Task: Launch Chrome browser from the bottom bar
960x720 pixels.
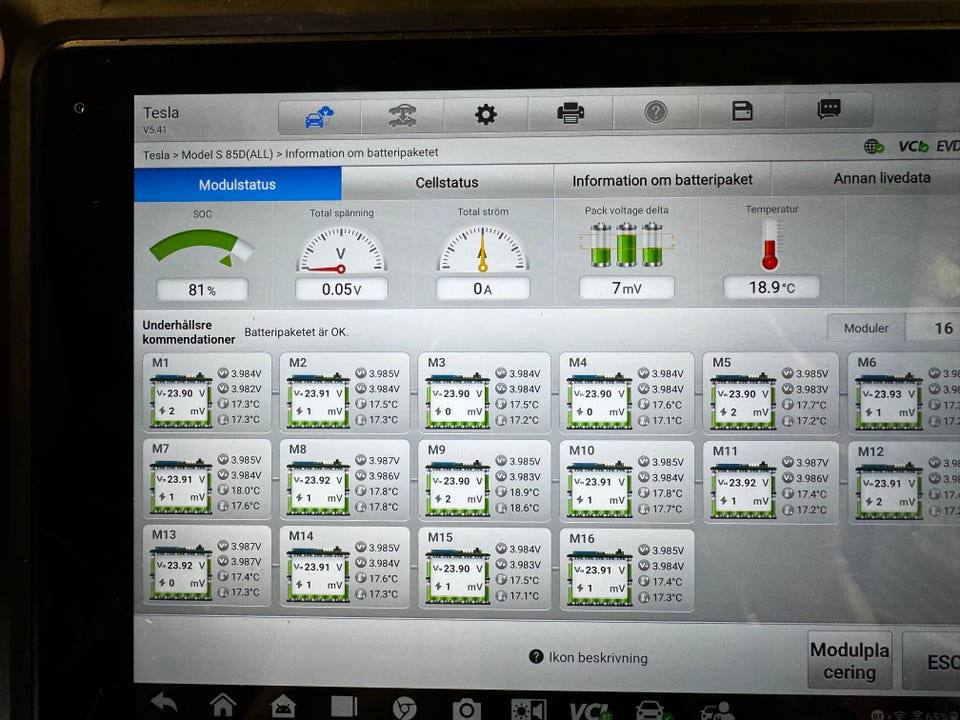Action: click(x=404, y=708)
